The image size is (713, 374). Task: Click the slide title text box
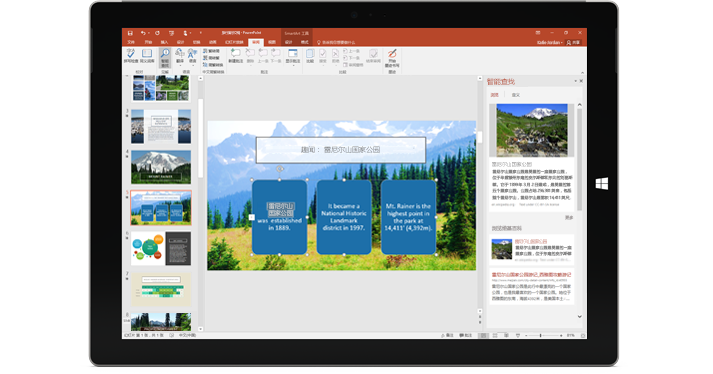point(341,150)
